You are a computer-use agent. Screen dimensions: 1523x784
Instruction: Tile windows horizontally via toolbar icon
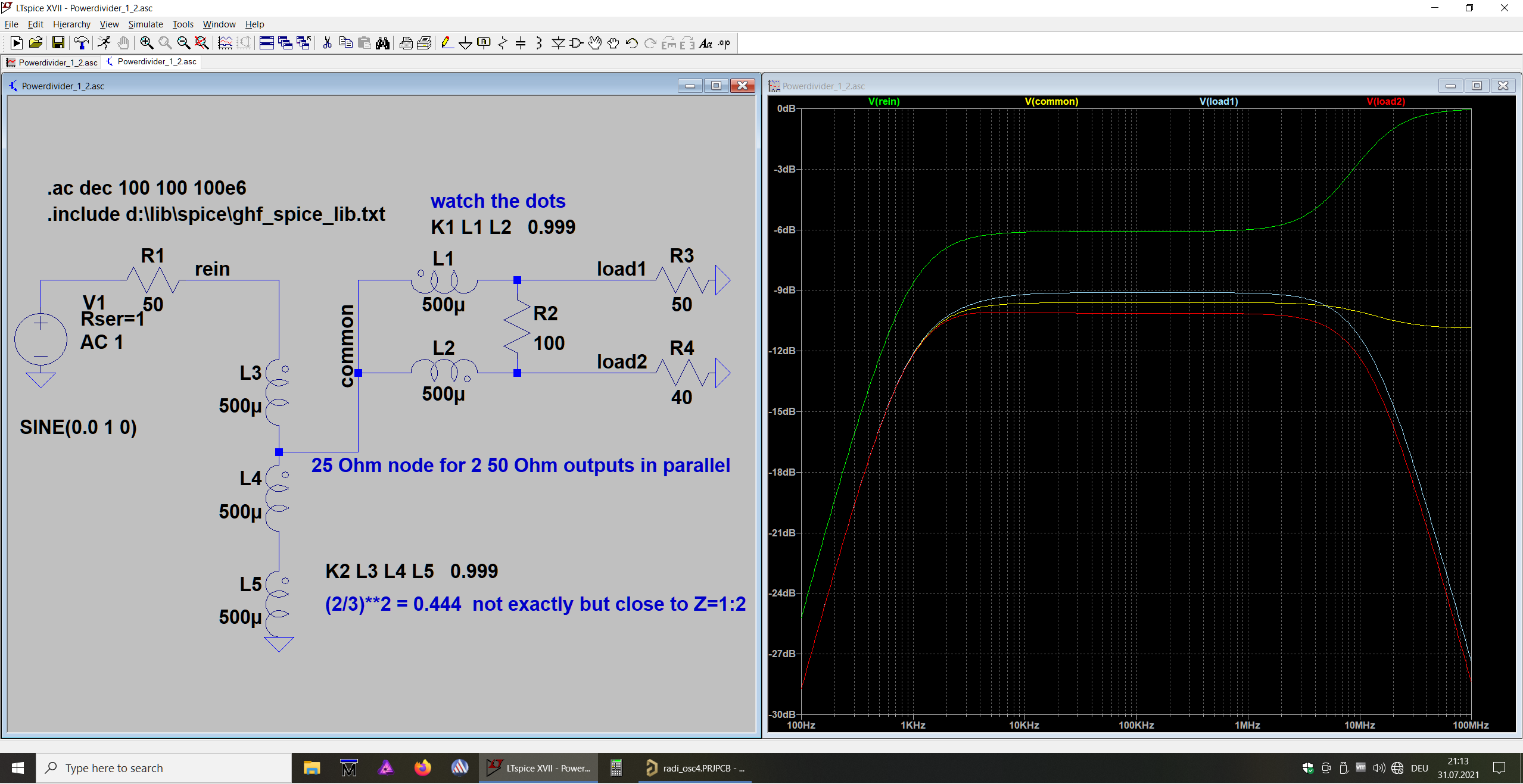pyautogui.click(x=267, y=43)
